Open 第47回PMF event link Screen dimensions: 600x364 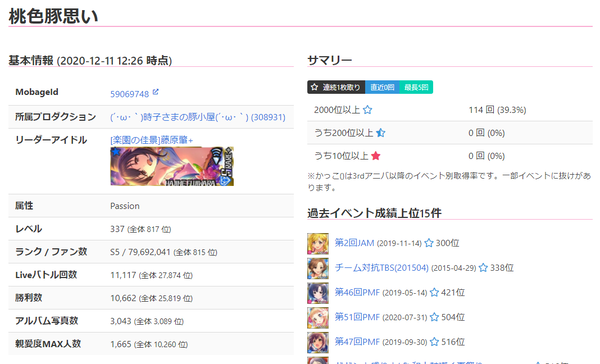[x=357, y=341]
